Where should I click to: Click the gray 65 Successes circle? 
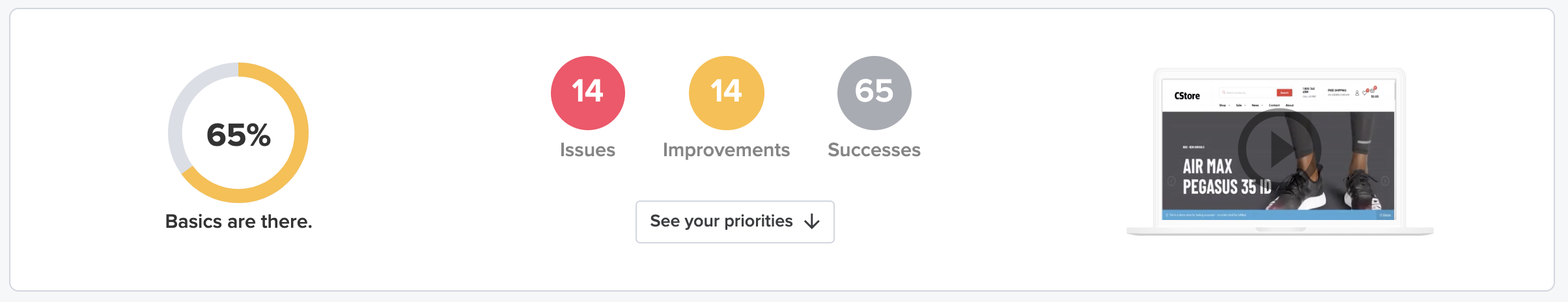coord(875,93)
